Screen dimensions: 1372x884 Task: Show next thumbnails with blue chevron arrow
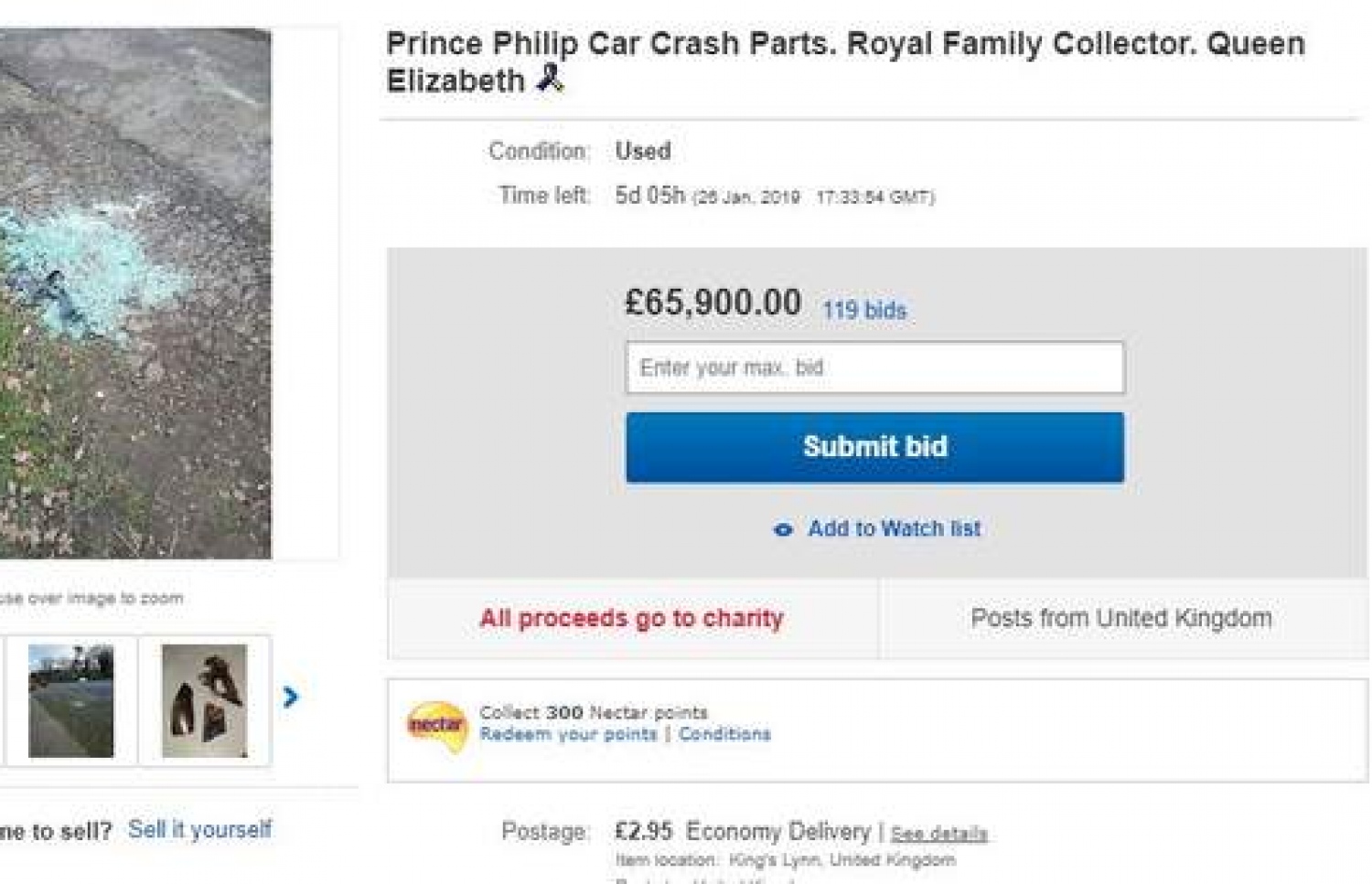[291, 698]
